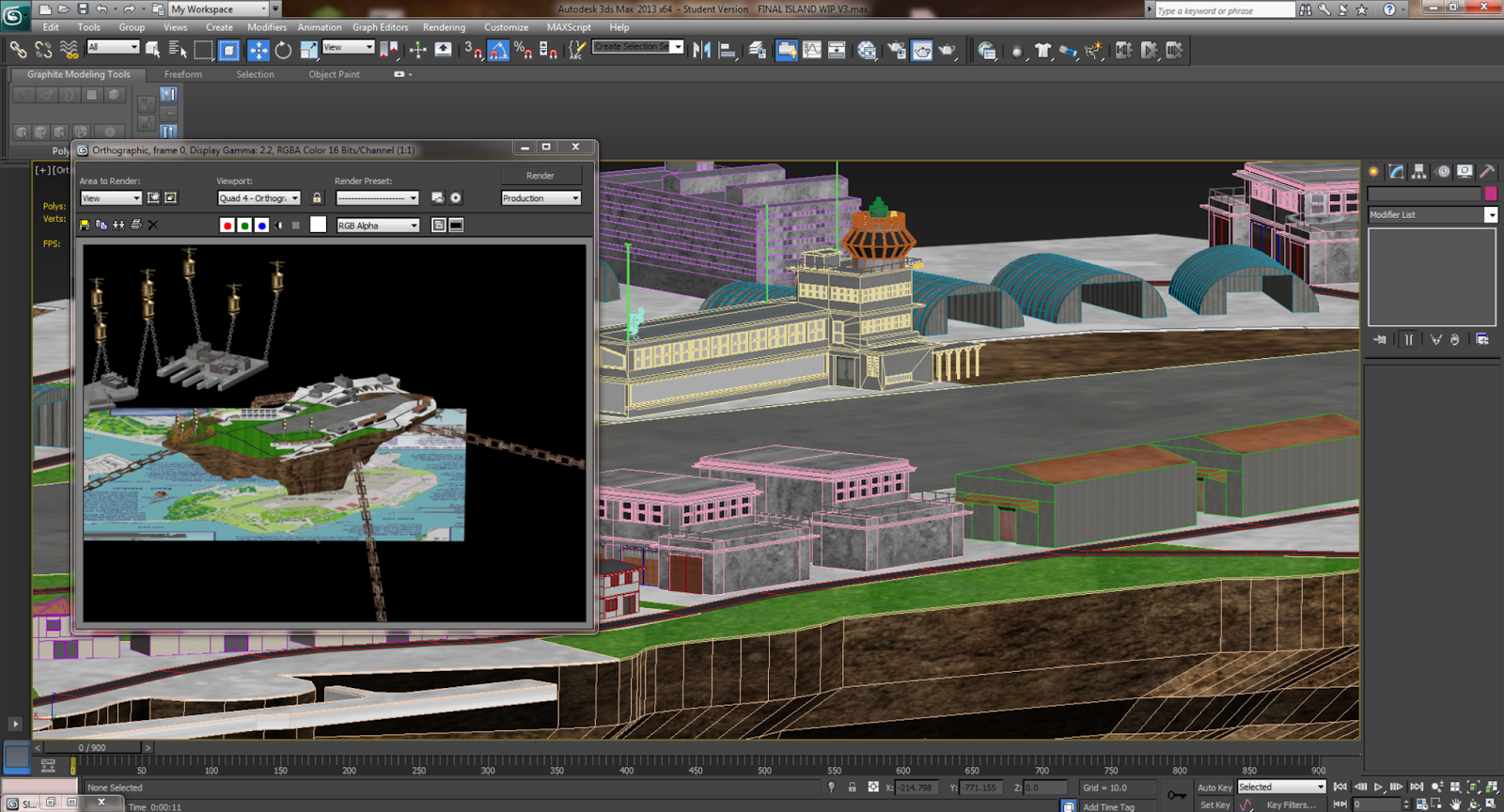Open the Area to Render dropdown
The height and width of the screenshot is (812, 1504).
click(110, 198)
